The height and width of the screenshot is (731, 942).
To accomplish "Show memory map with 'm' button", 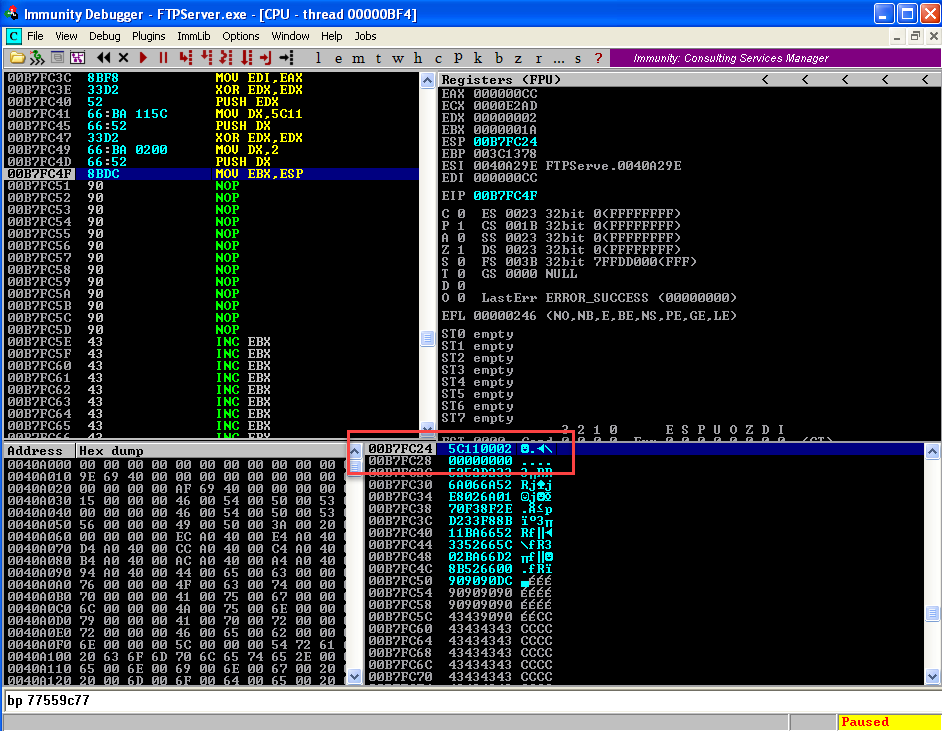I will pos(358,58).
